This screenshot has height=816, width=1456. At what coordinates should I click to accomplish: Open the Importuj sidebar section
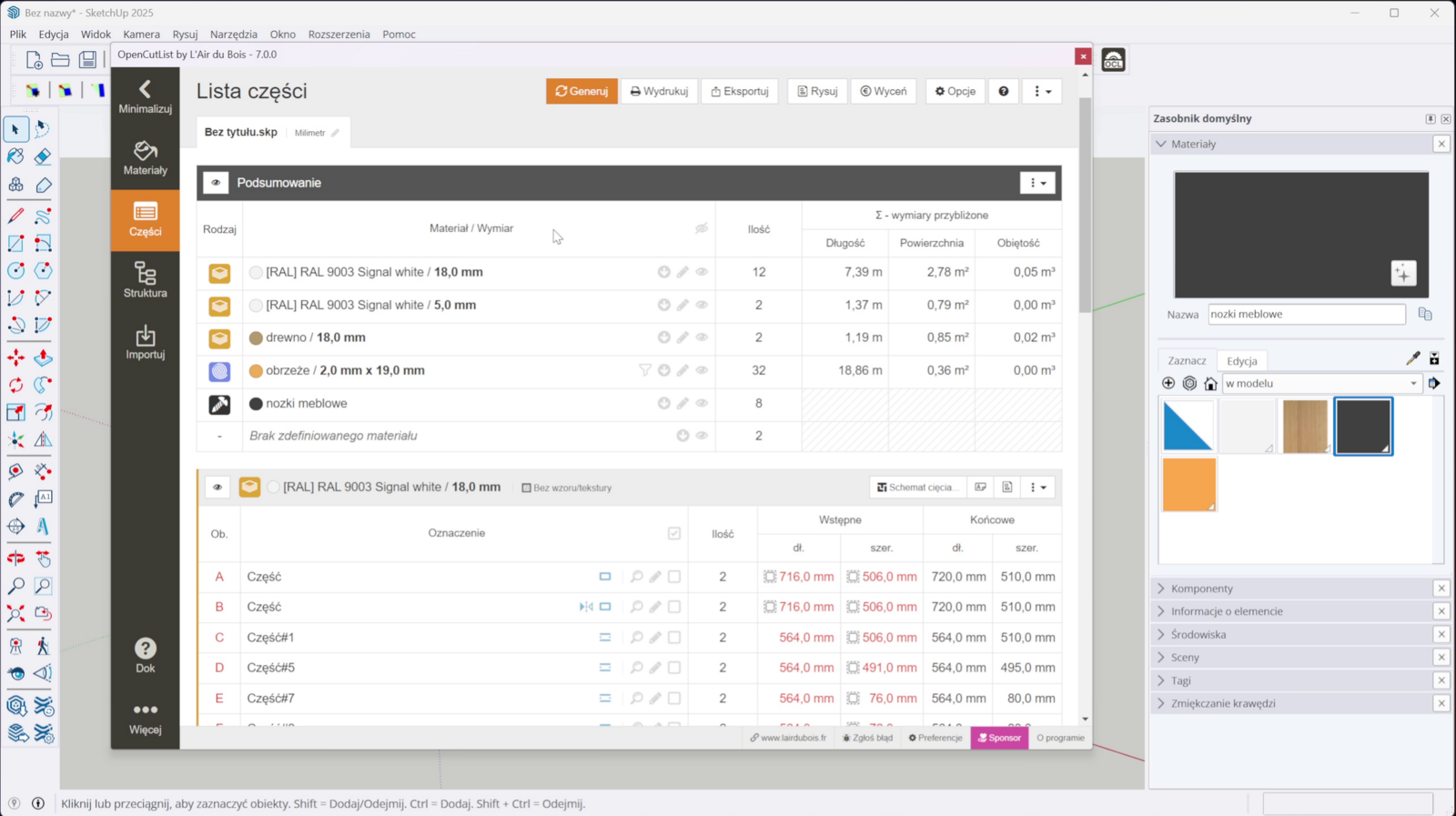click(x=145, y=342)
